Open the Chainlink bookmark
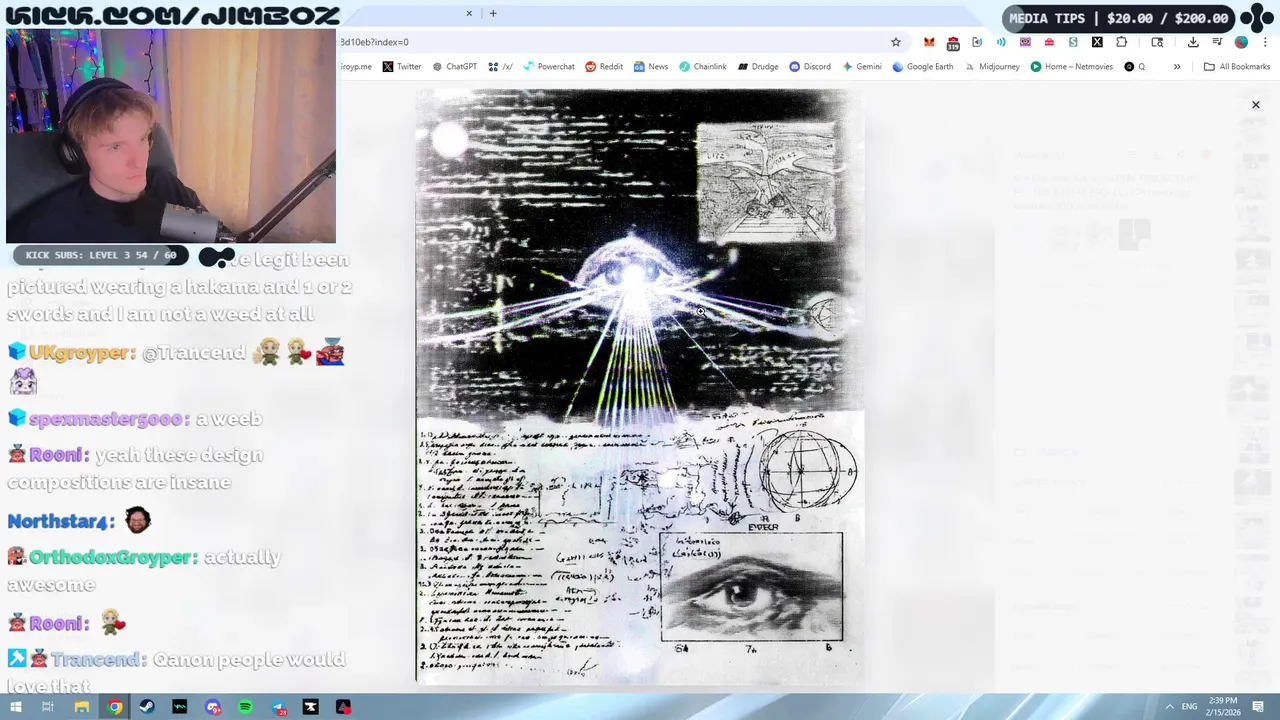1280x720 pixels. click(x=702, y=66)
